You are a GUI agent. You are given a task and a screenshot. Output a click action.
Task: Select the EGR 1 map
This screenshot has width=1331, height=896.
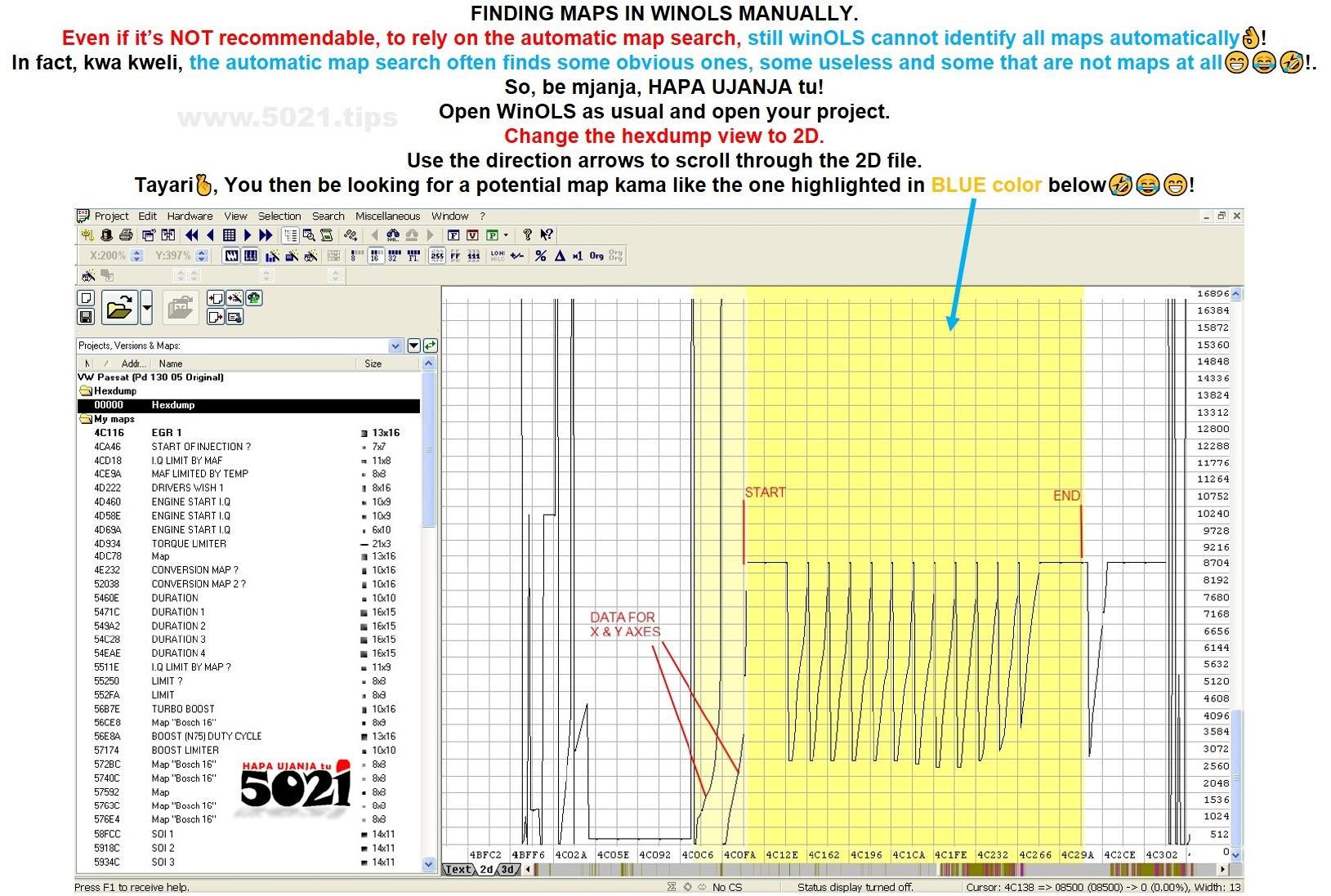coord(248,433)
